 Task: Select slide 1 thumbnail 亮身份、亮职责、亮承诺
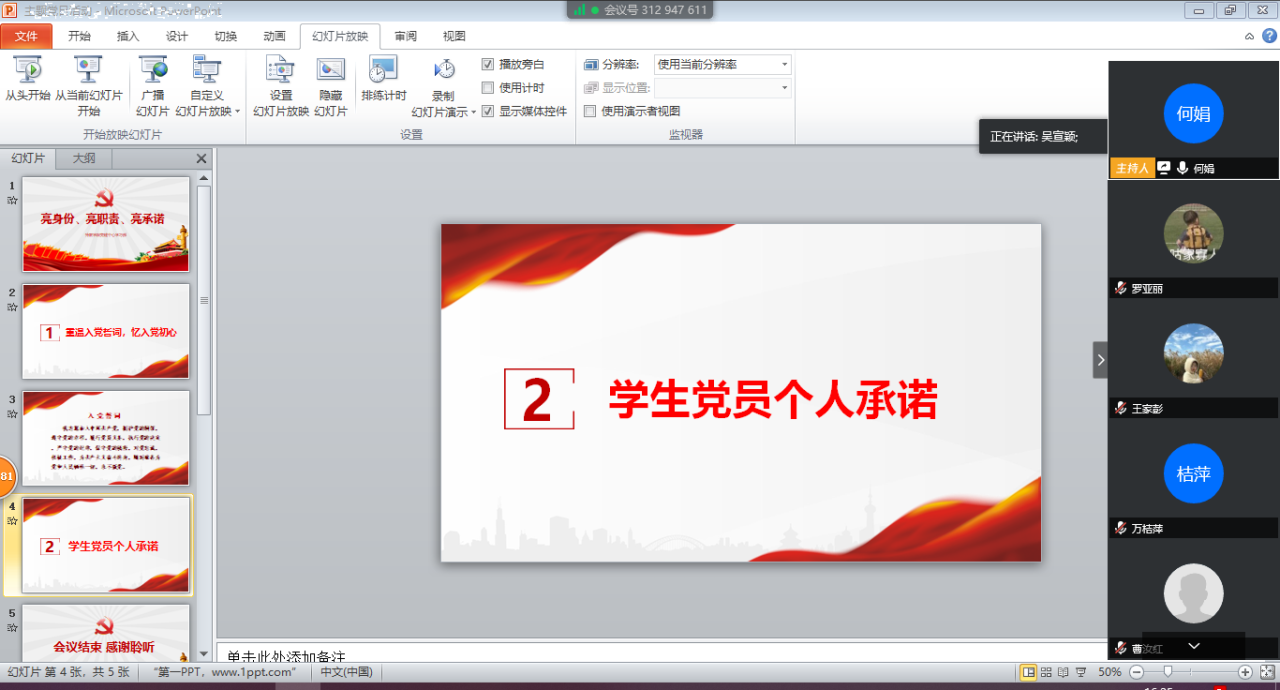[106, 223]
